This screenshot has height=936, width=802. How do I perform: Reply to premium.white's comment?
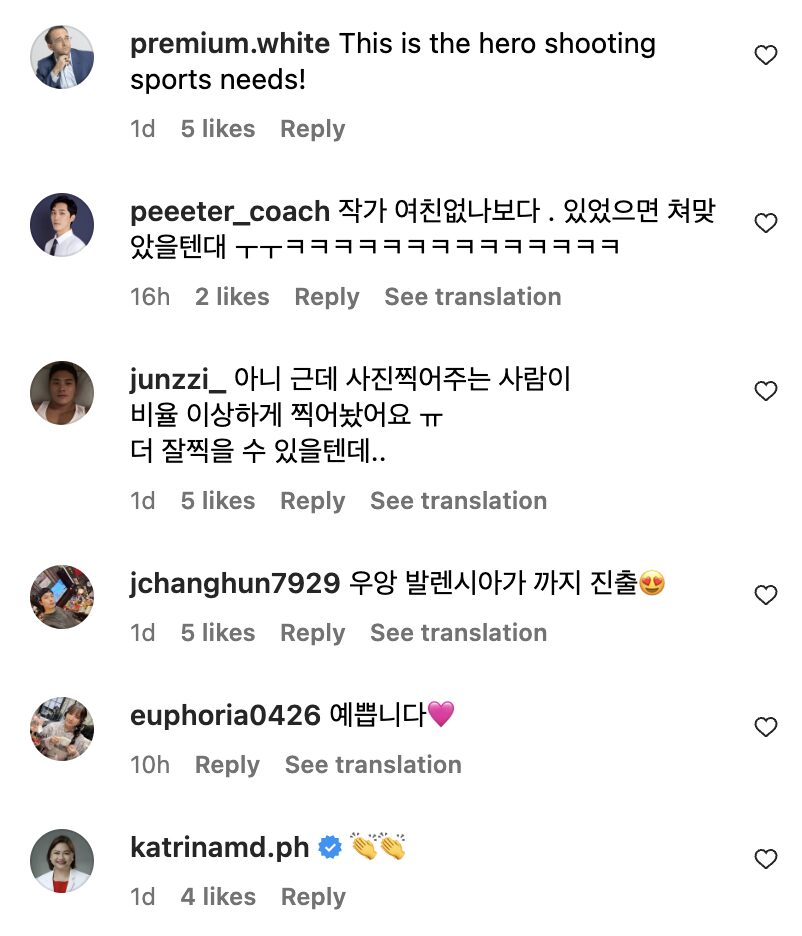(x=312, y=129)
